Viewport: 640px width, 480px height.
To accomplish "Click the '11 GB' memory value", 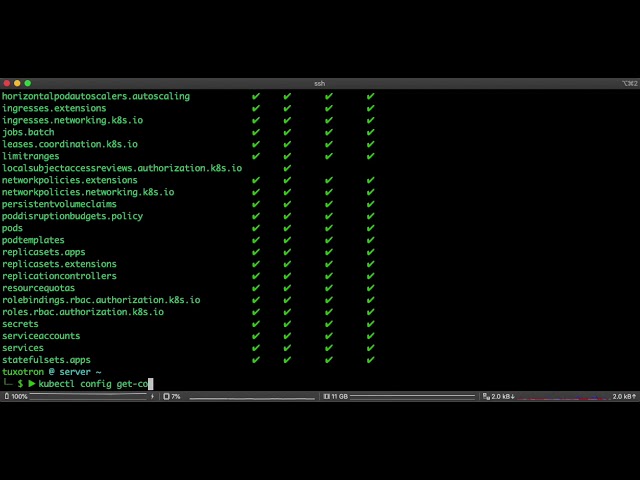I will tap(340, 396).
